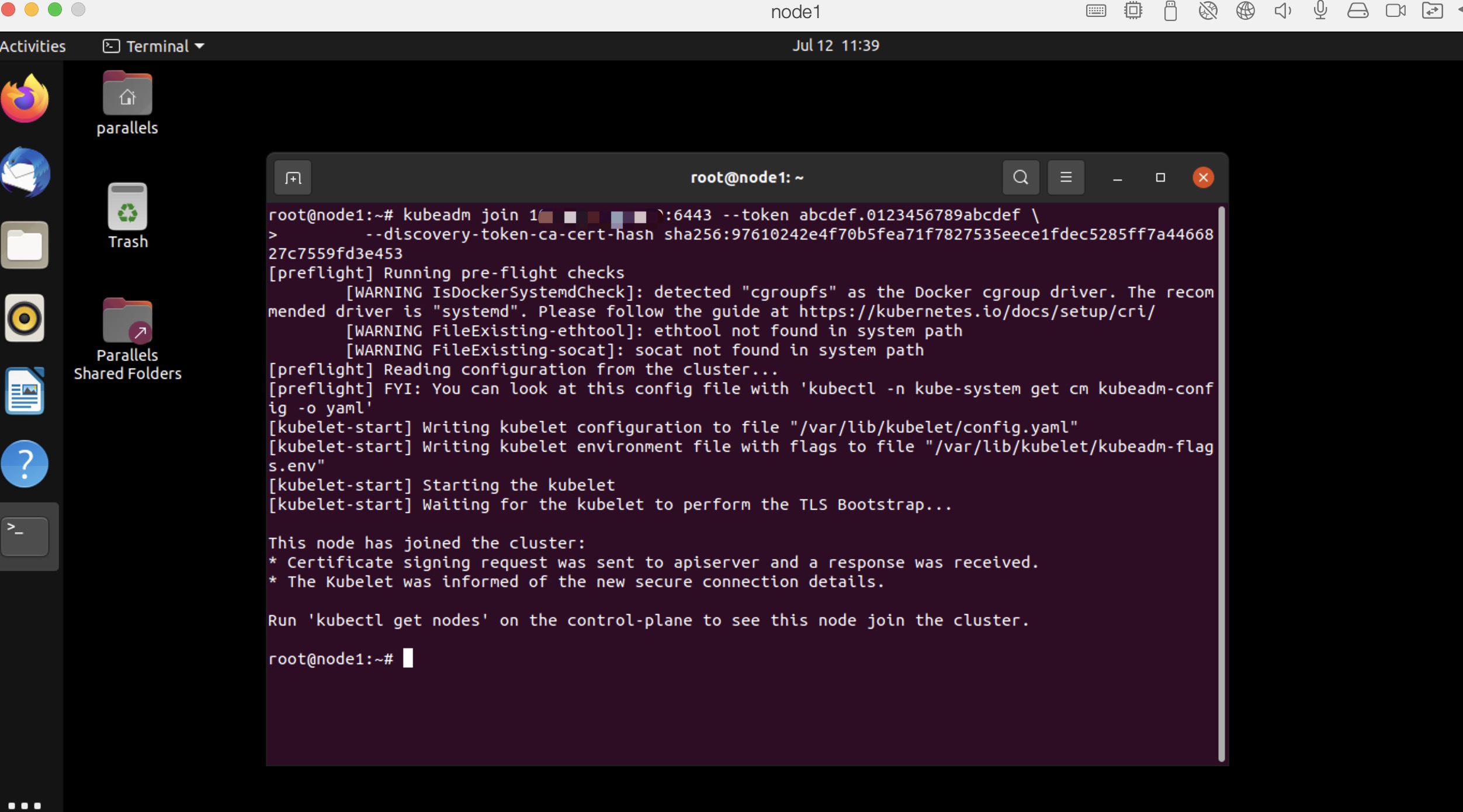Click token 'abcdef.0123456789abcdef' text

click(x=910, y=215)
